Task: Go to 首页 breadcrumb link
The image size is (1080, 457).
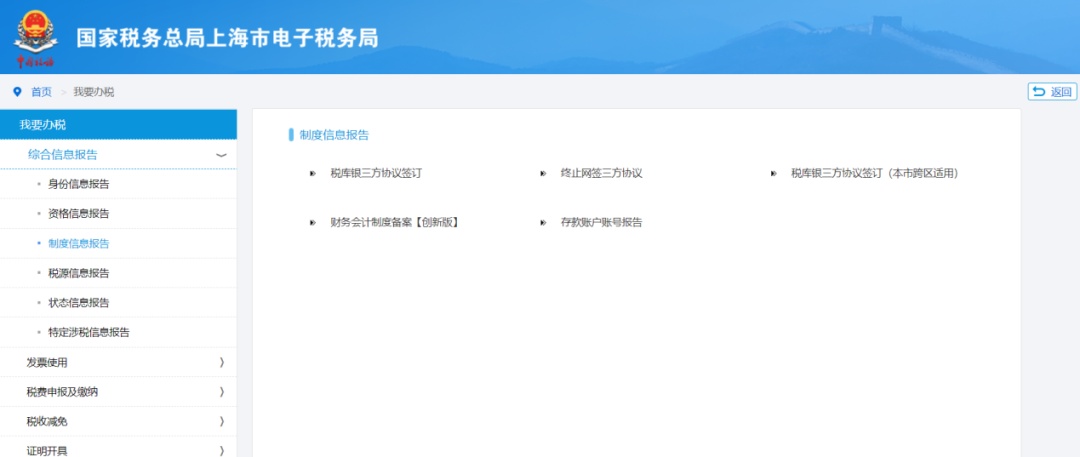Action: pyautogui.click(x=41, y=92)
